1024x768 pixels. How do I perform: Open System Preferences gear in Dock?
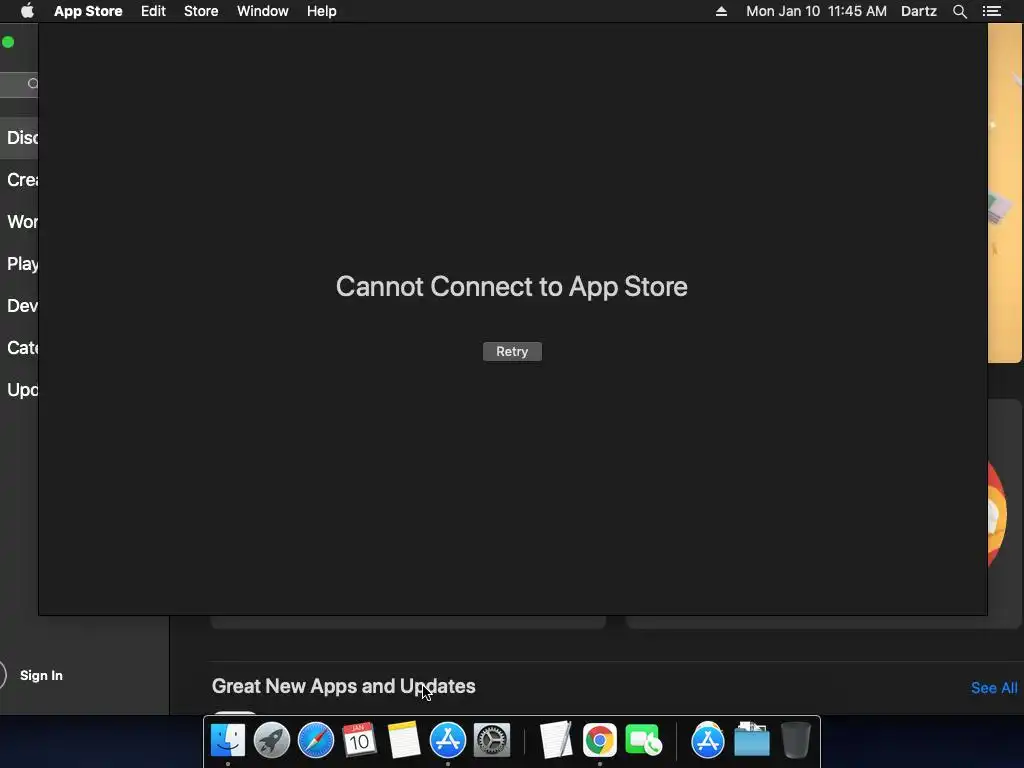(x=492, y=741)
